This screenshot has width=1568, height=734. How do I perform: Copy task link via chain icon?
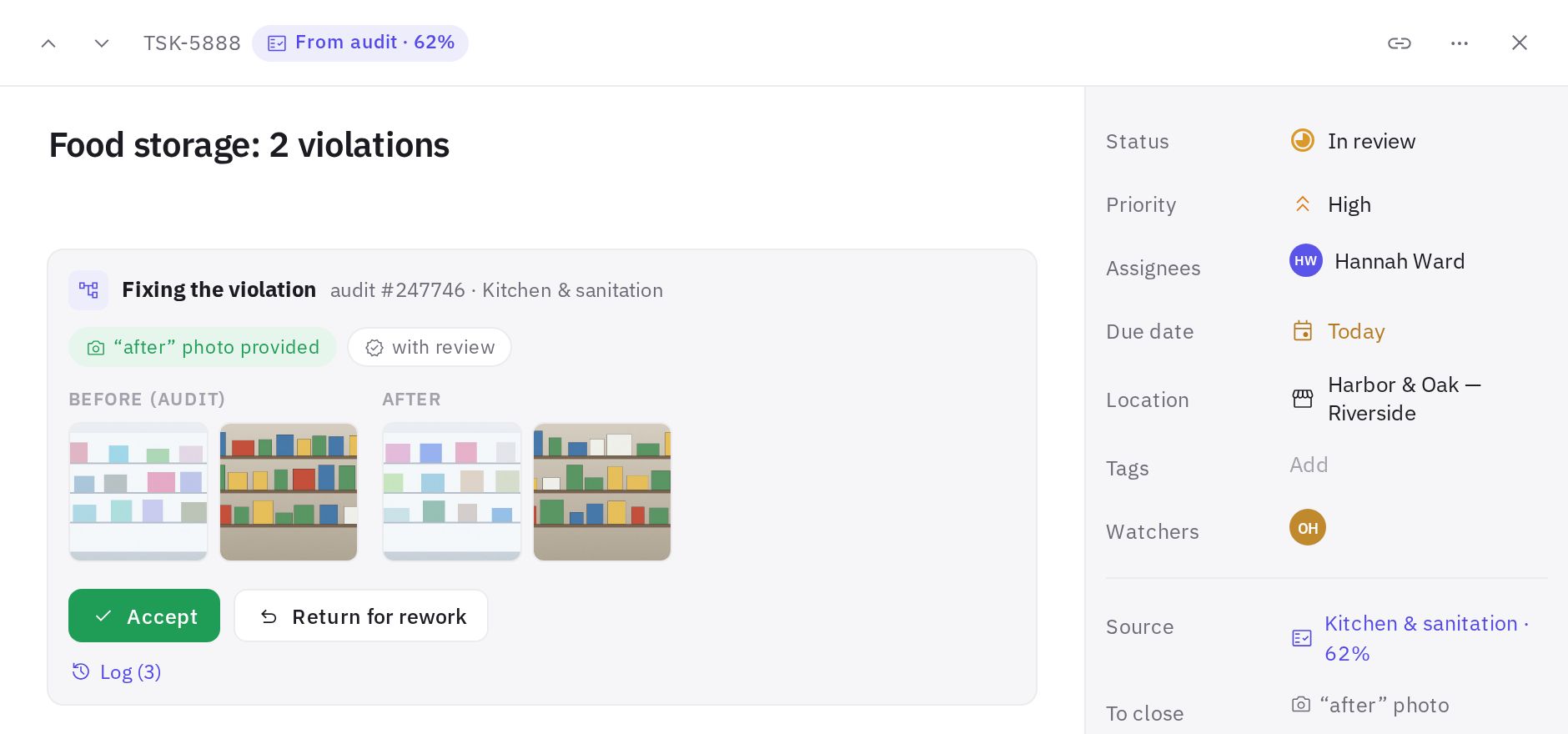click(1400, 43)
